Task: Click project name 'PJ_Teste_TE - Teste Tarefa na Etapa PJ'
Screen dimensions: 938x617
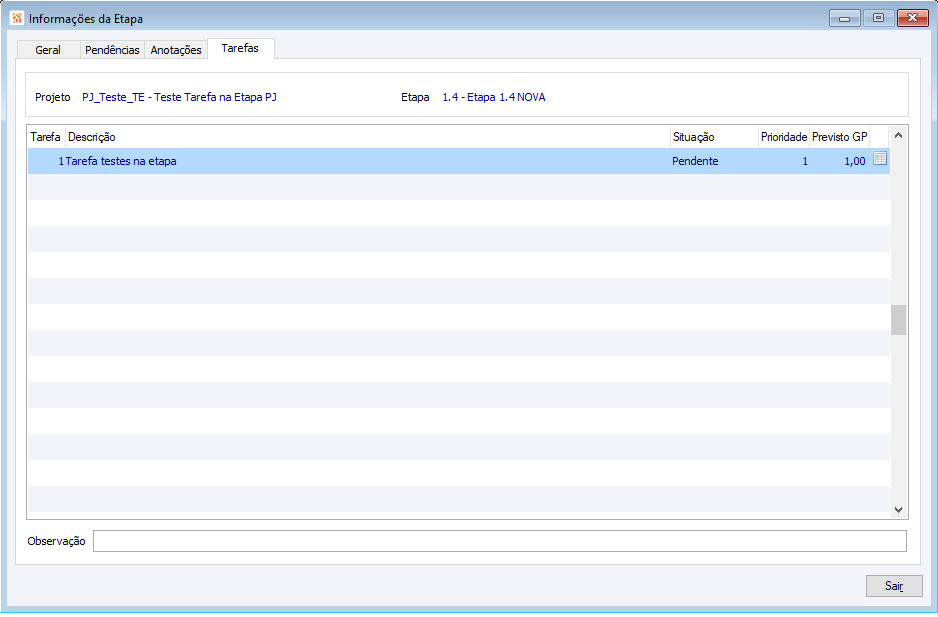Action: point(179,97)
